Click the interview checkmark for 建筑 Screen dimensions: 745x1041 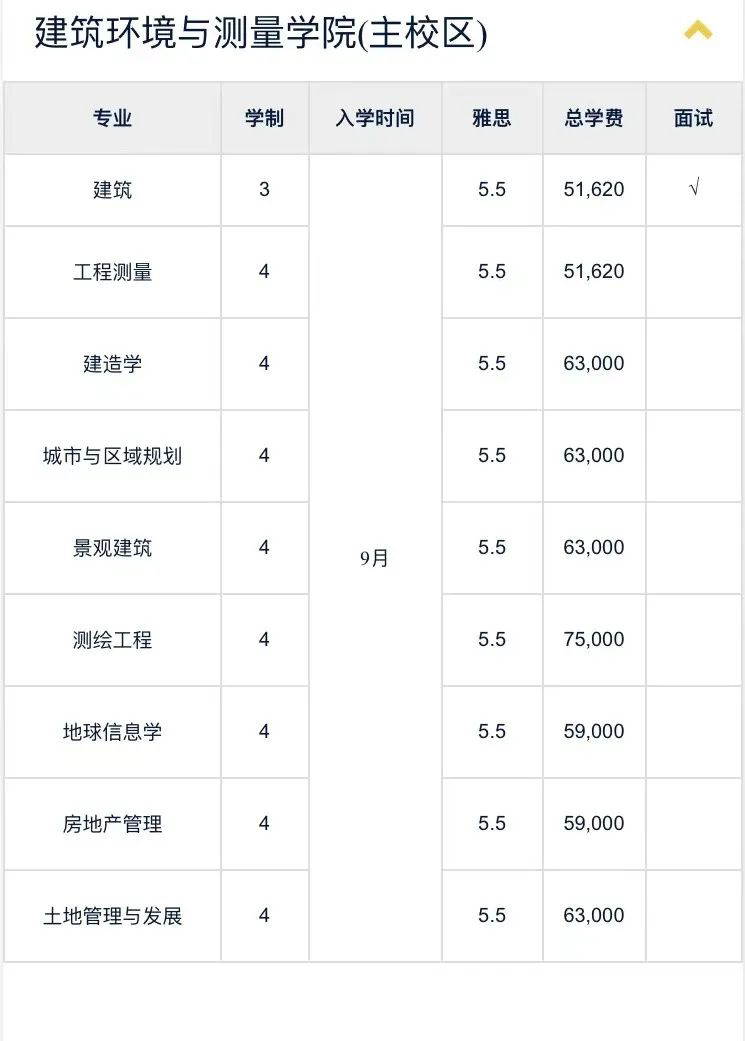(694, 189)
